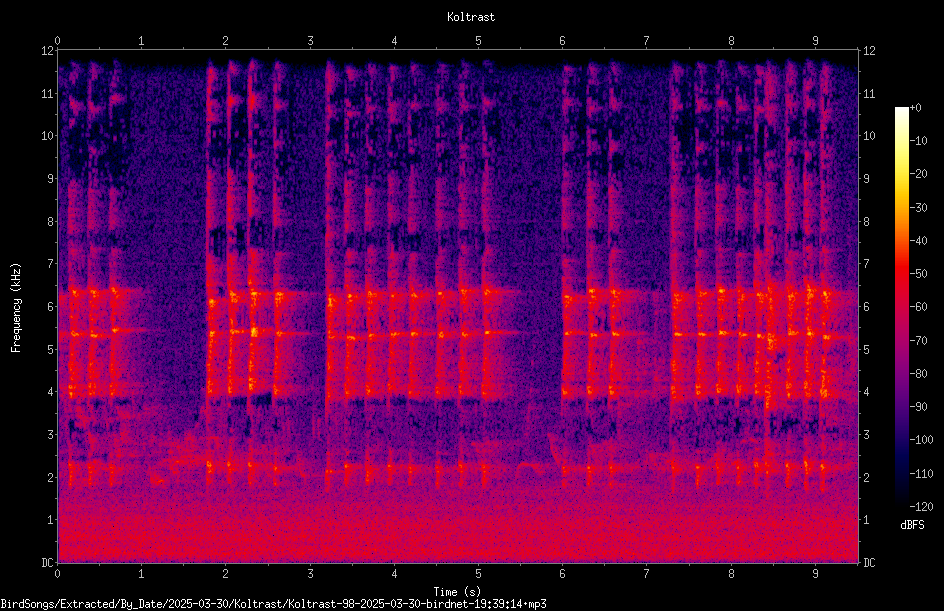Viewport: 944px width, 611px height.
Task: Click the -90 label on the color scale
Action: [918, 407]
